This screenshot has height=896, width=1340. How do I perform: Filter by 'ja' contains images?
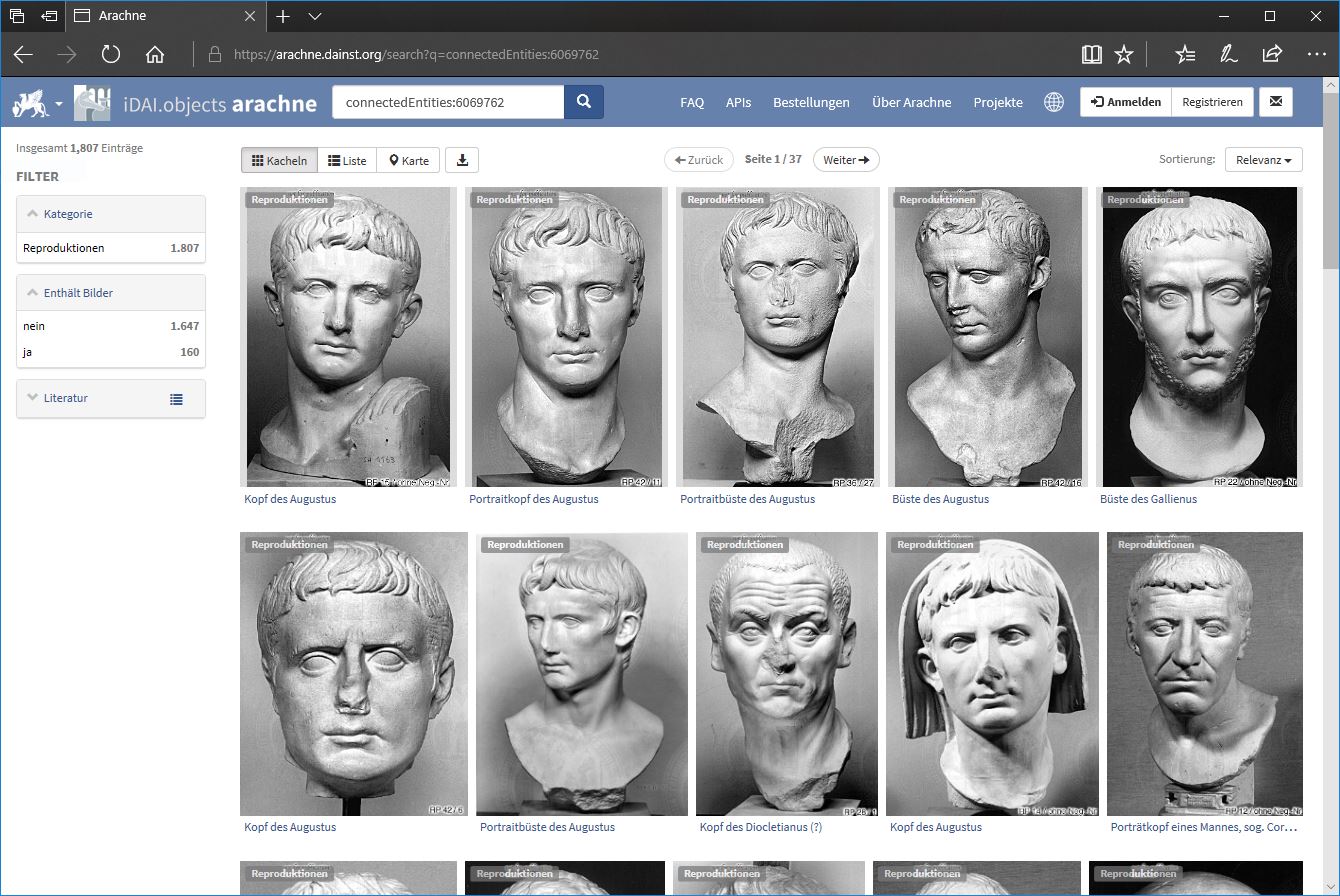(x=31, y=352)
